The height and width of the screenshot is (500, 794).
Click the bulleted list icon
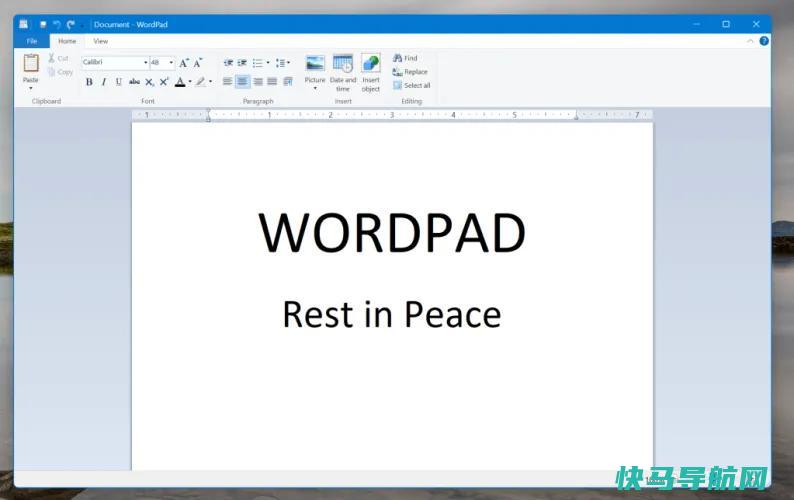258,63
